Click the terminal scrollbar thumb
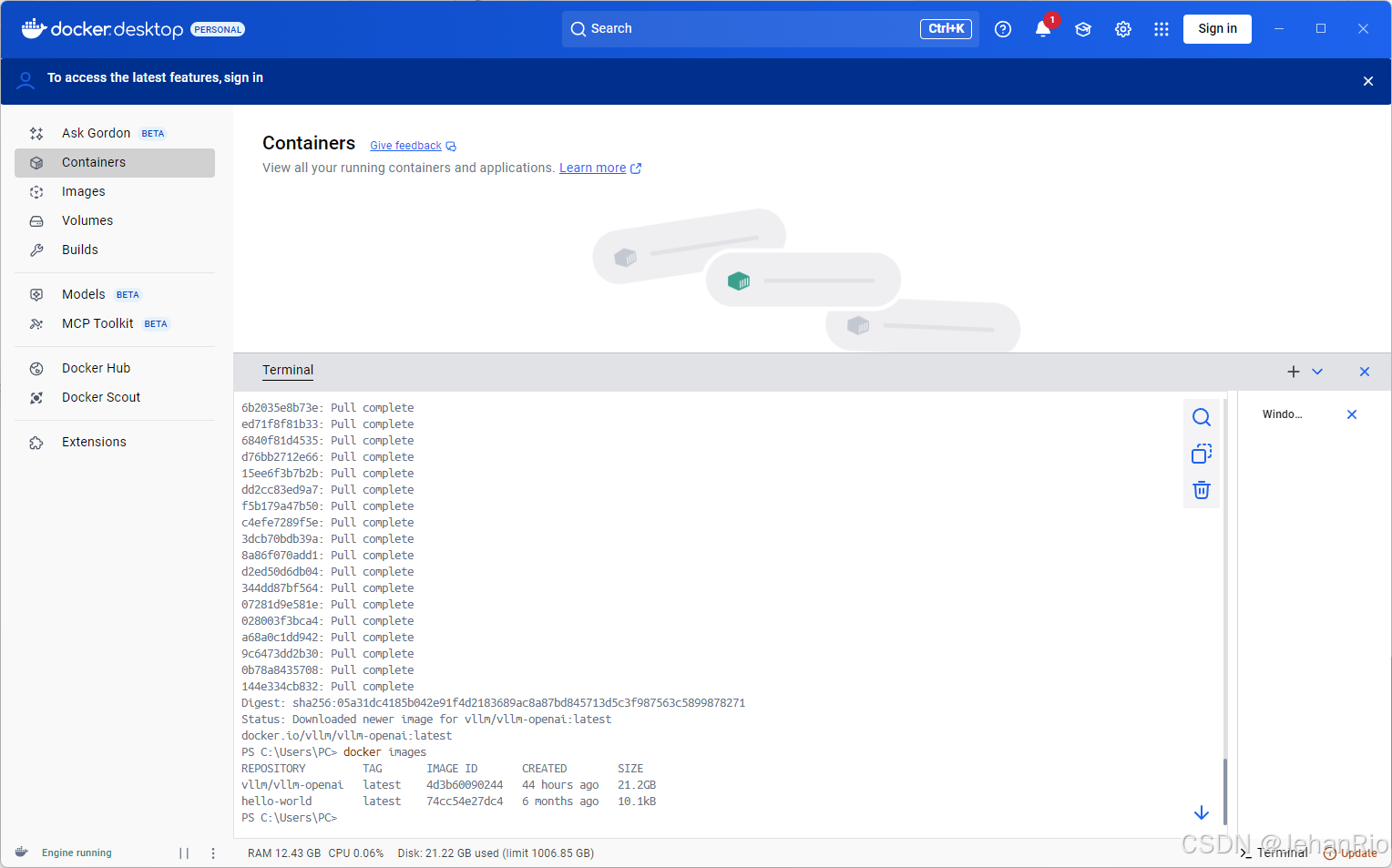Screen dimensions: 1392x868 point(1225,791)
